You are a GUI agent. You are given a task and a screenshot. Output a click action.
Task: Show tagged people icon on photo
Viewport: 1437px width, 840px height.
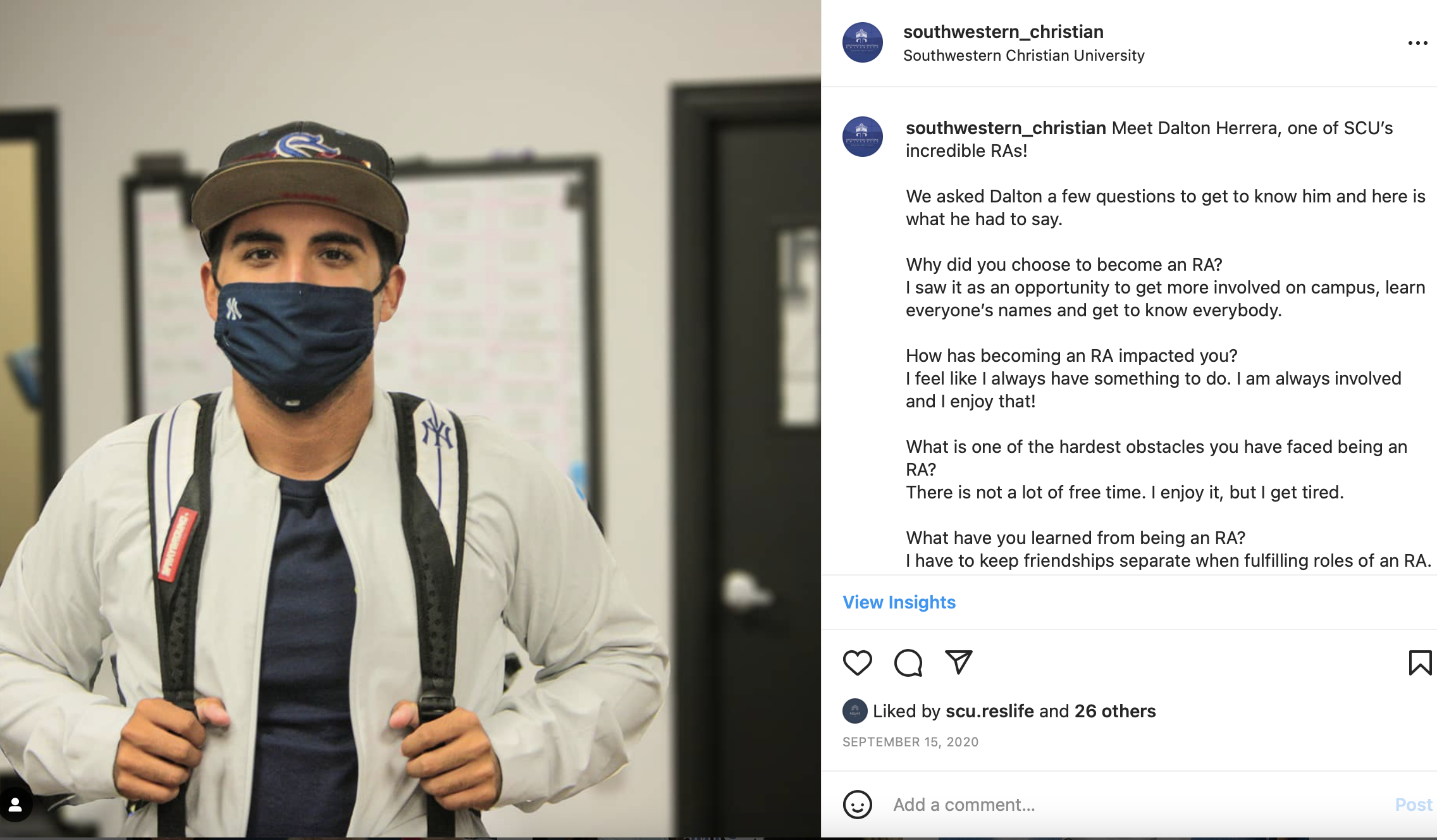(16, 805)
